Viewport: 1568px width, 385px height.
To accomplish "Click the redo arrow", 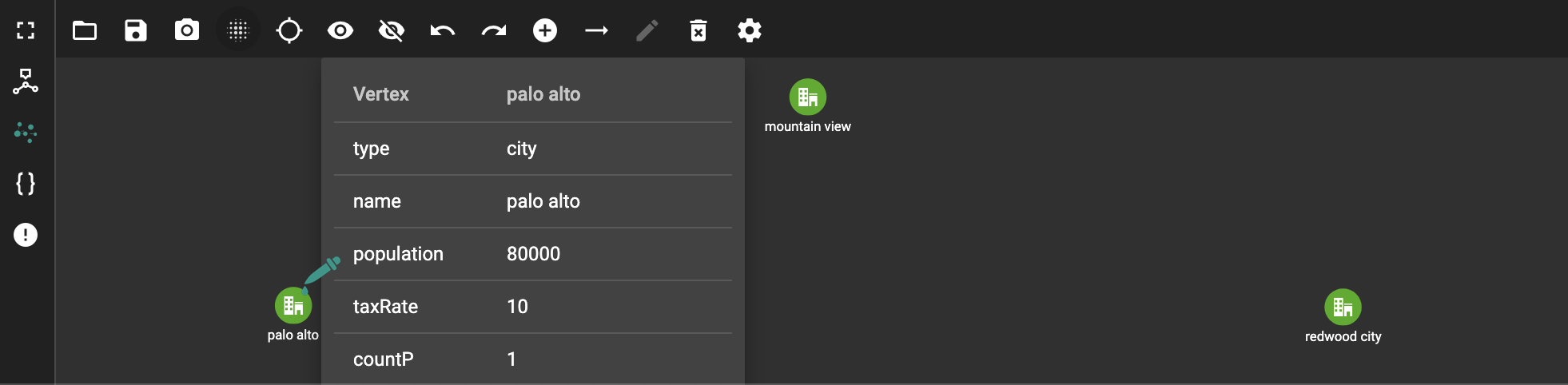I will pos(494,30).
